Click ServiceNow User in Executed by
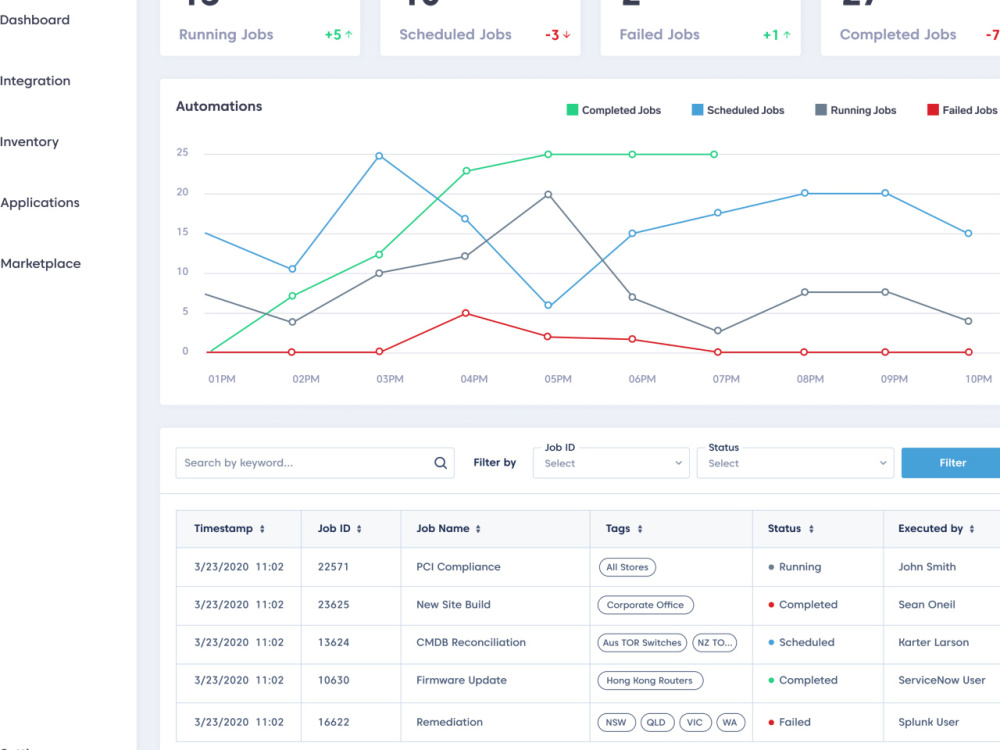Screen dimensions: 1000x750 (941, 680)
